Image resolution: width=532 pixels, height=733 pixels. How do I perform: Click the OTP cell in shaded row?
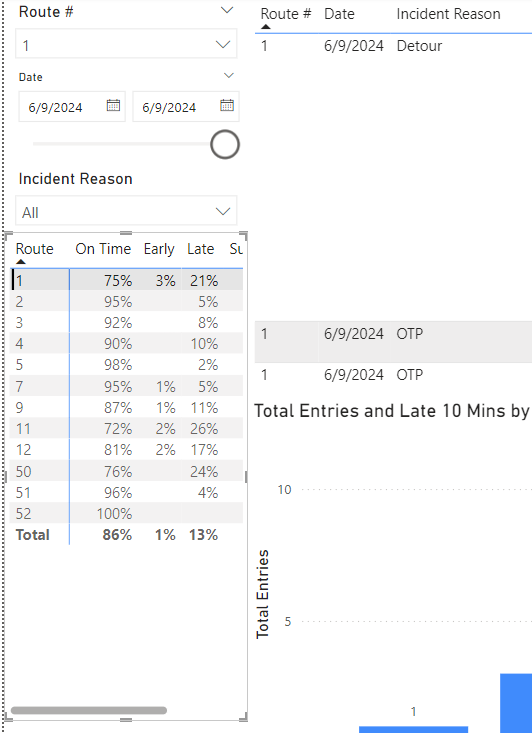pos(410,334)
